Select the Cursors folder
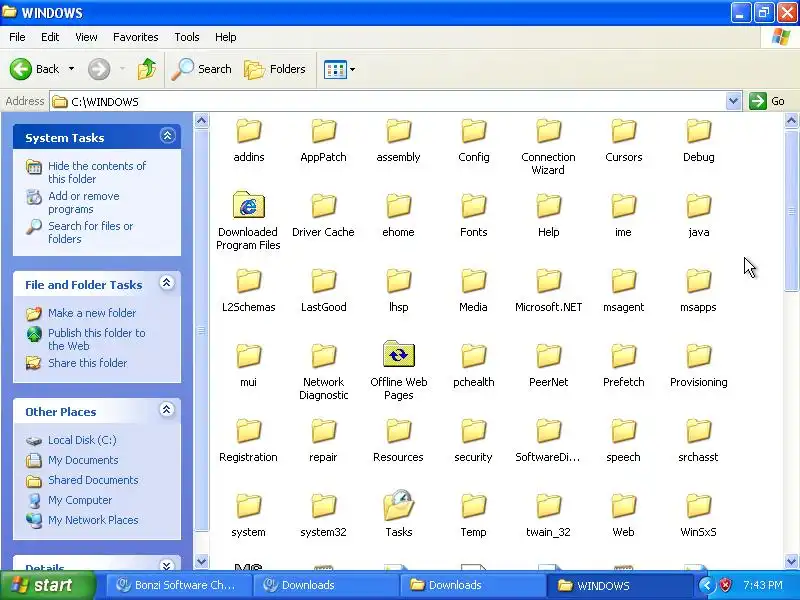 tap(623, 140)
